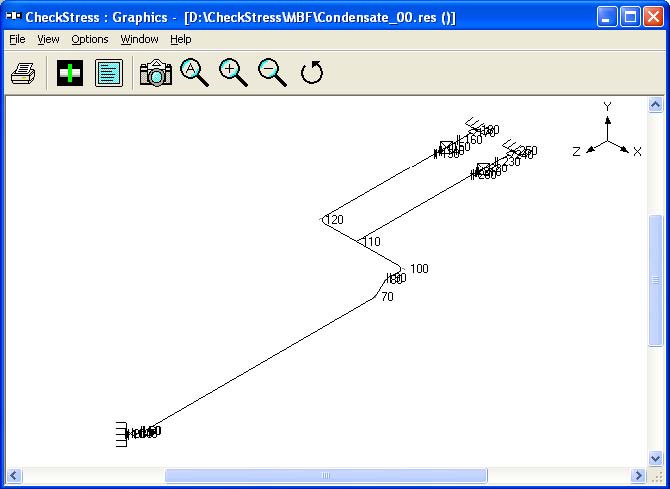
Task: Click the vertical scrollbar up arrow
Action: (655, 105)
